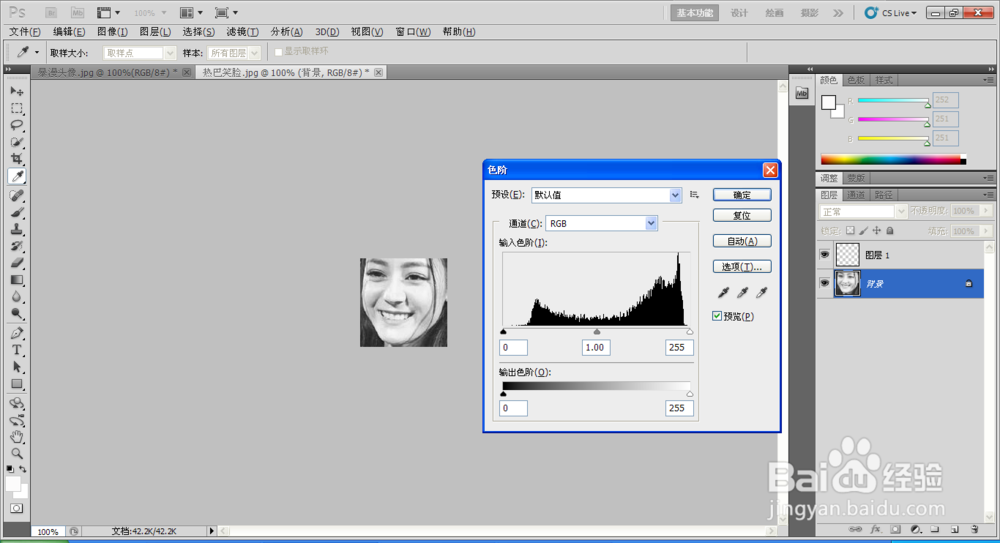Select the Pen tool
This screenshot has height=543, width=1000.
[x=17, y=333]
